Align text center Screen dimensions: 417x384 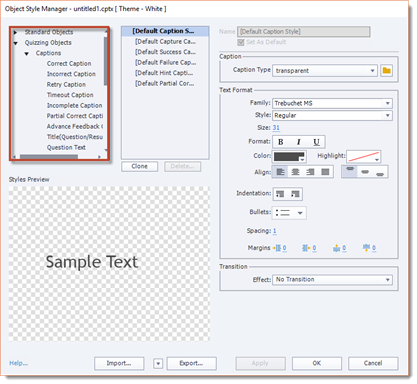[x=295, y=172]
